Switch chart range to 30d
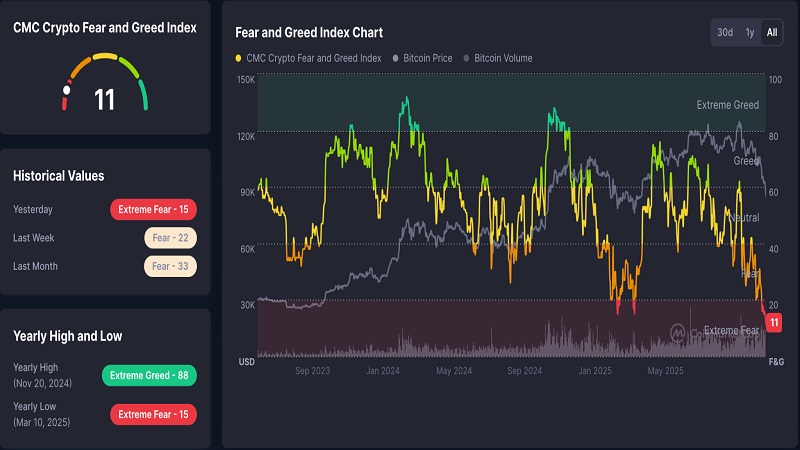This screenshot has width=800, height=450. click(x=724, y=33)
